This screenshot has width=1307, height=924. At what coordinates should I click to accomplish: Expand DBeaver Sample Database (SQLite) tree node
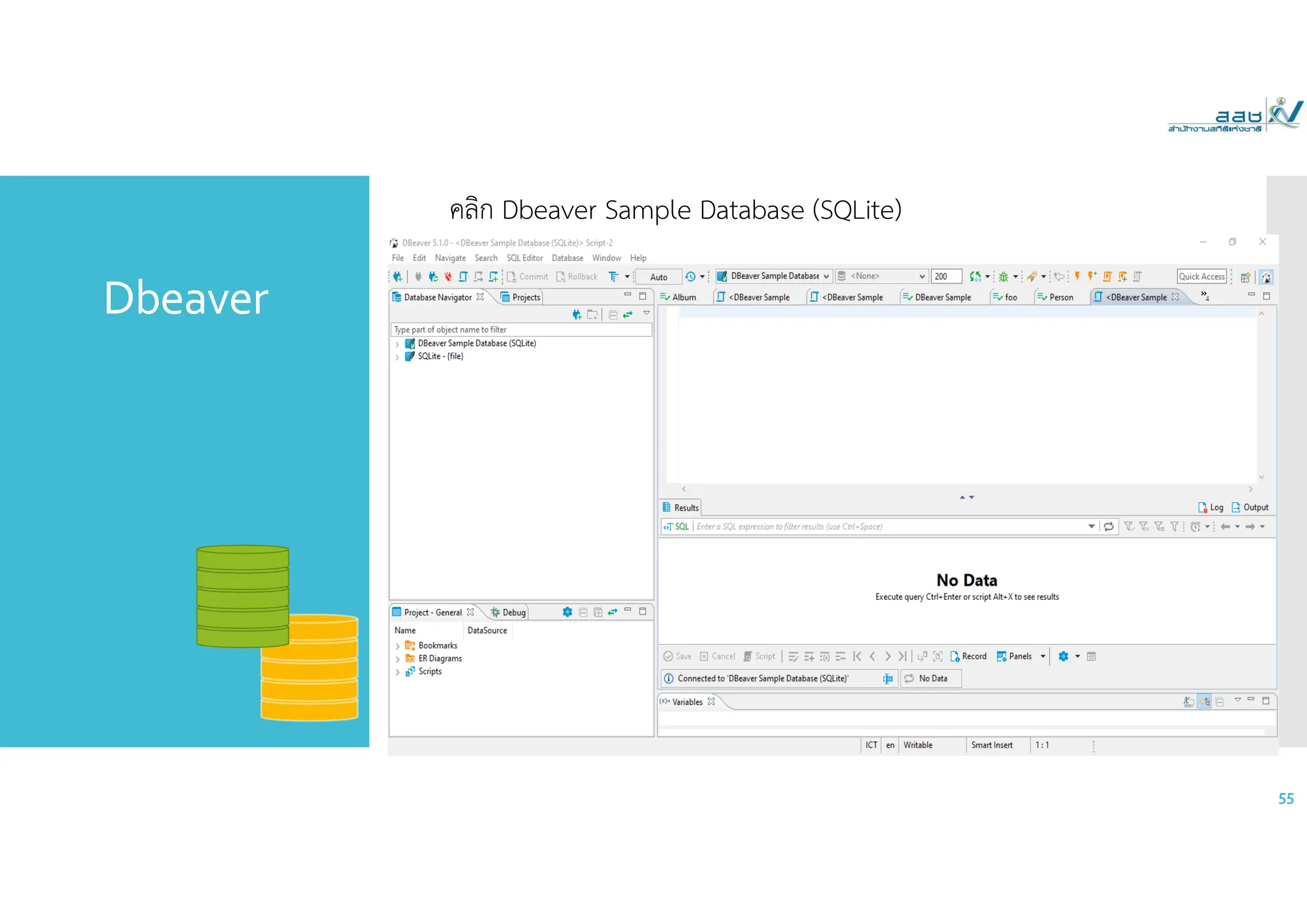pyautogui.click(x=397, y=344)
